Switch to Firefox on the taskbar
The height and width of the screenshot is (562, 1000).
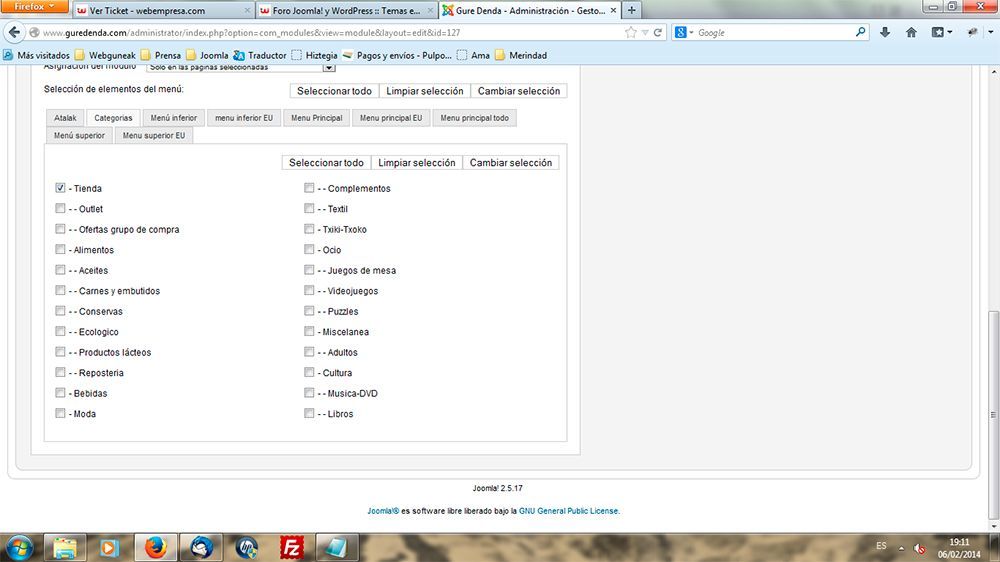pyautogui.click(x=155, y=548)
